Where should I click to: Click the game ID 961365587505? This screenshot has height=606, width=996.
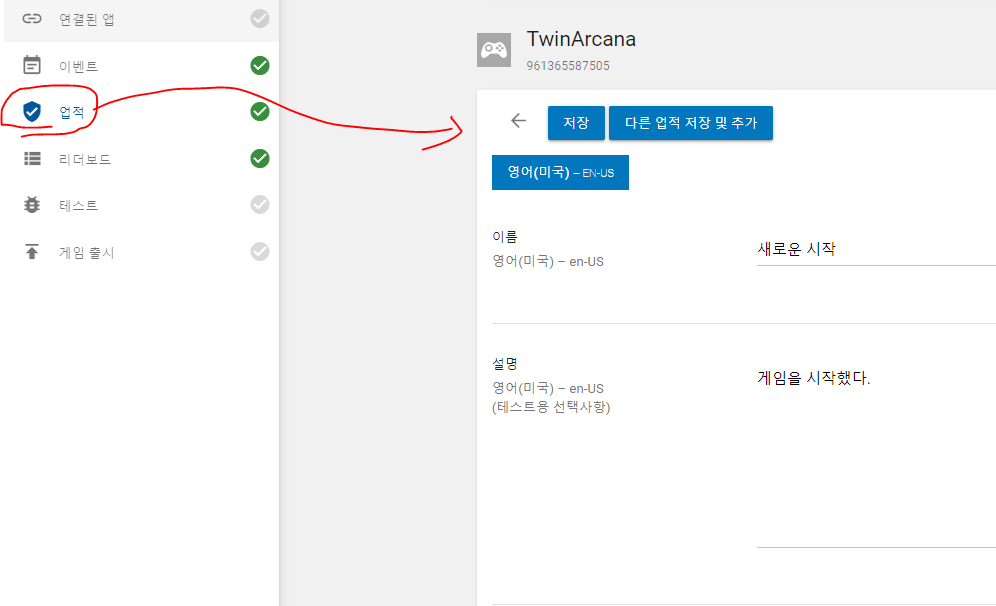pyautogui.click(x=567, y=66)
